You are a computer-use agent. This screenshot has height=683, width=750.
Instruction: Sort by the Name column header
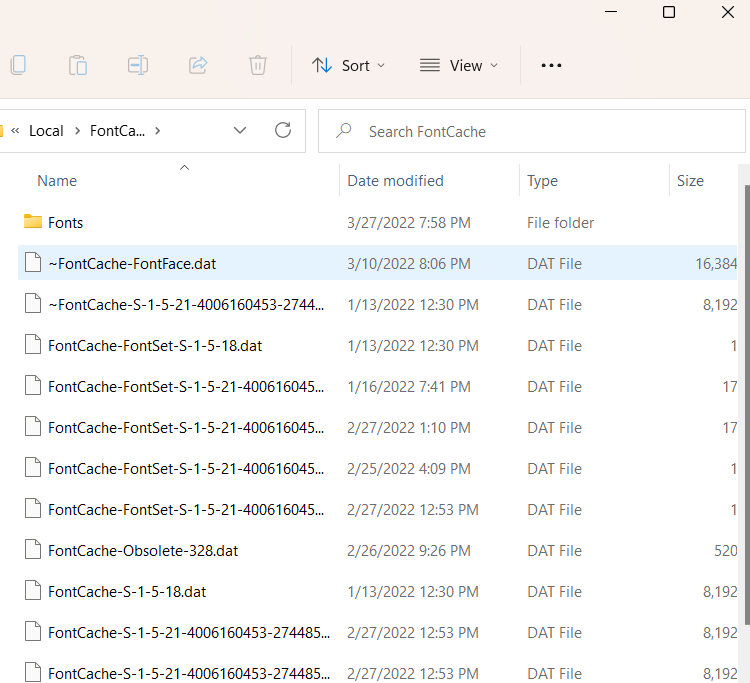[57, 181]
